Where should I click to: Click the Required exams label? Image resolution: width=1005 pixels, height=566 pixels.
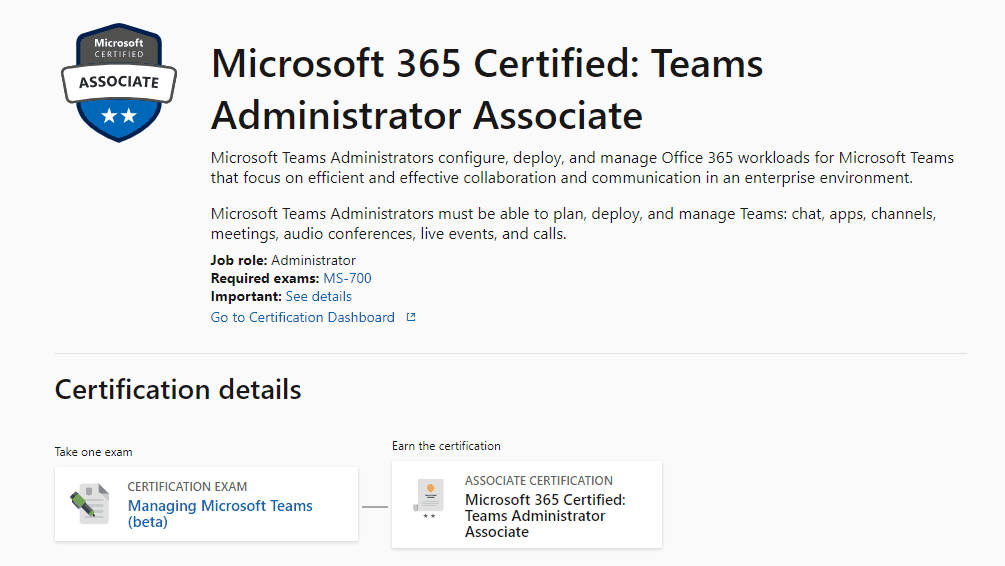[264, 278]
